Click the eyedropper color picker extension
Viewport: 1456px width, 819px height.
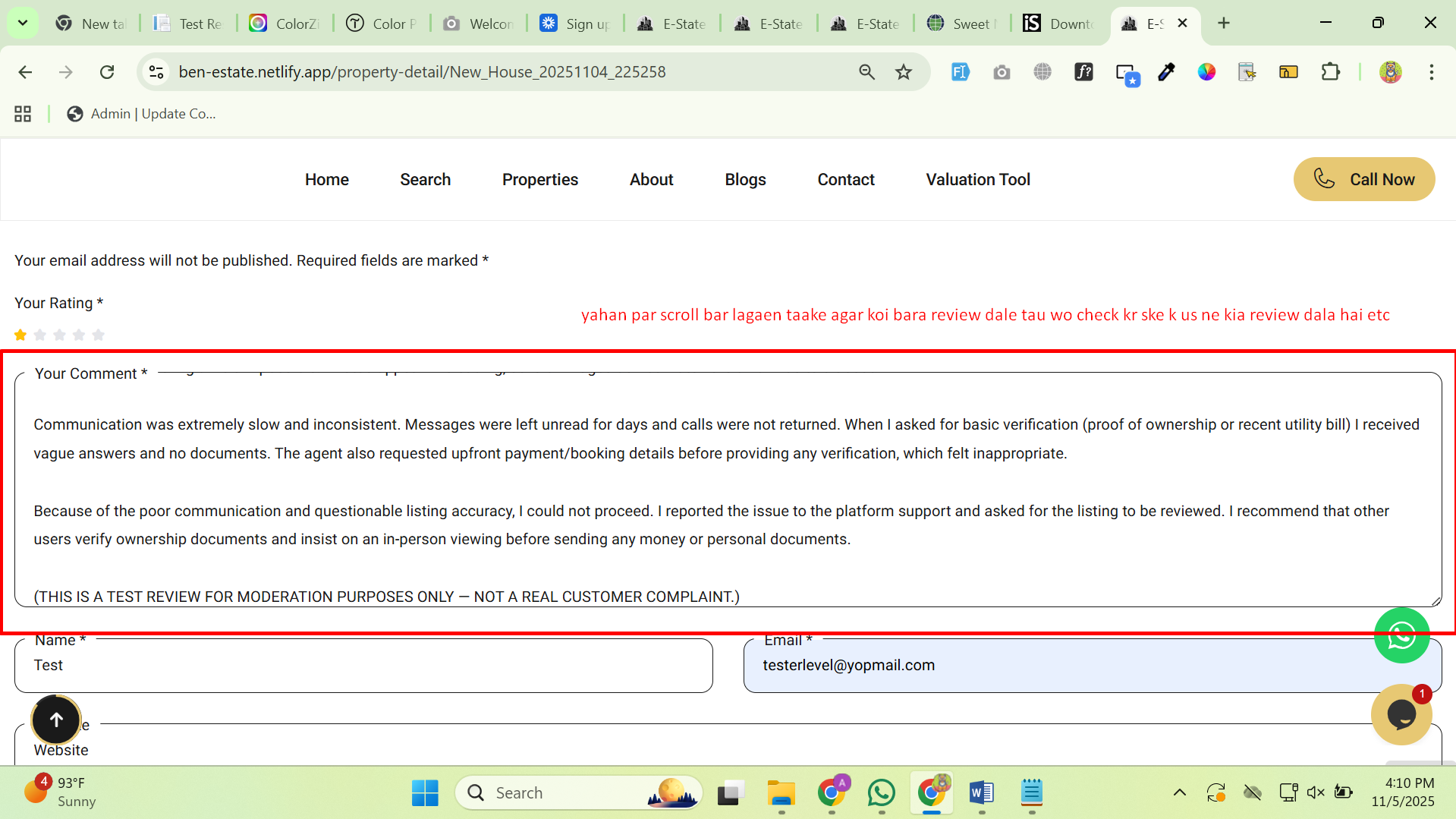click(1166, 72)
